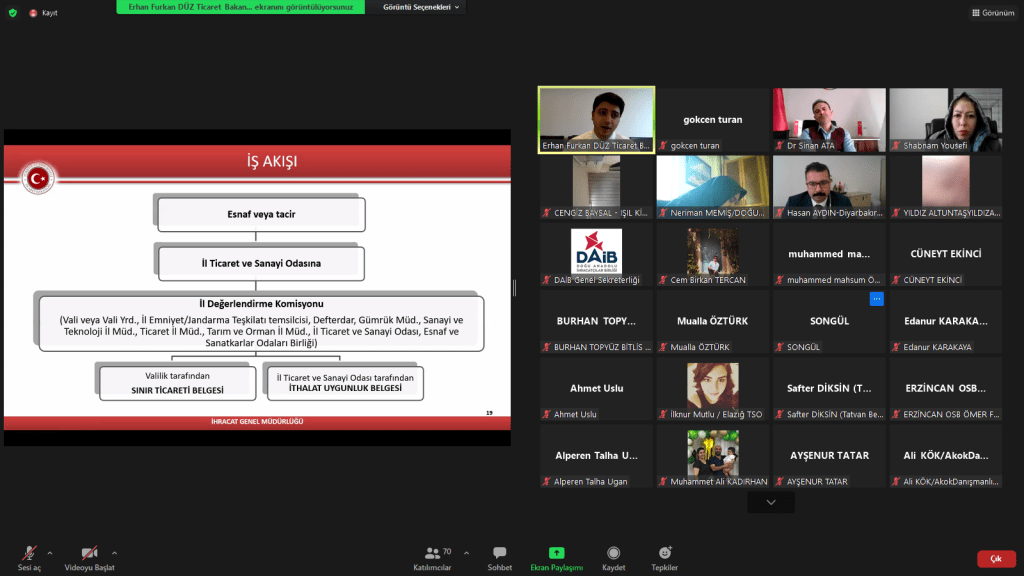Unmute microphone using Sesi aç
Viewport: 1024px width, 576px height.
click(30, 557)
